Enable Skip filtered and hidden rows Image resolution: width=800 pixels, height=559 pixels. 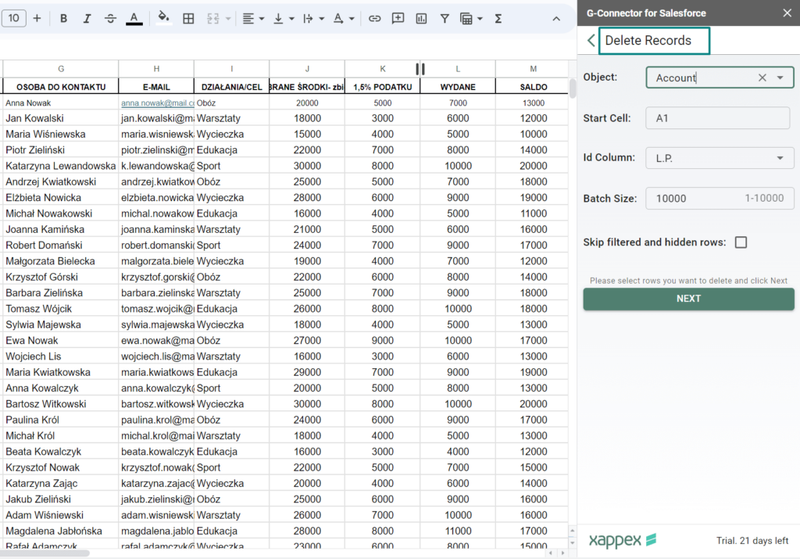(x=741, y=242)
